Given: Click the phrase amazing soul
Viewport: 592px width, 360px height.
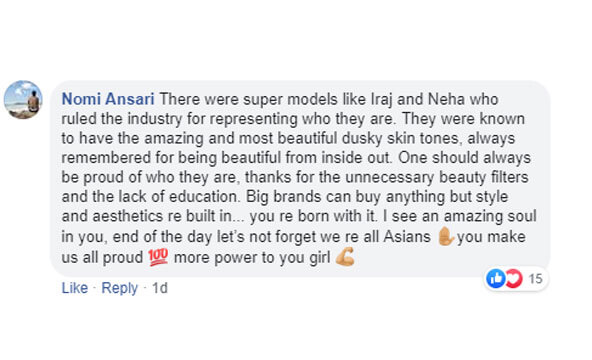Looking at the screenshot, I should (x=490, y=217).
